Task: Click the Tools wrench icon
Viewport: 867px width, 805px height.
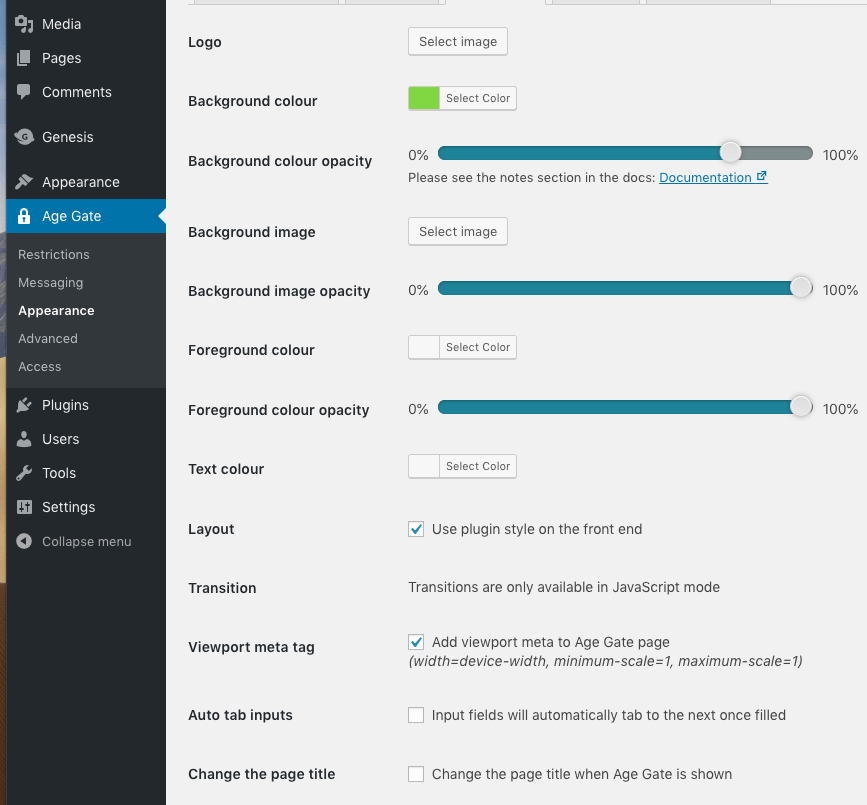Action: coord(25,473)
